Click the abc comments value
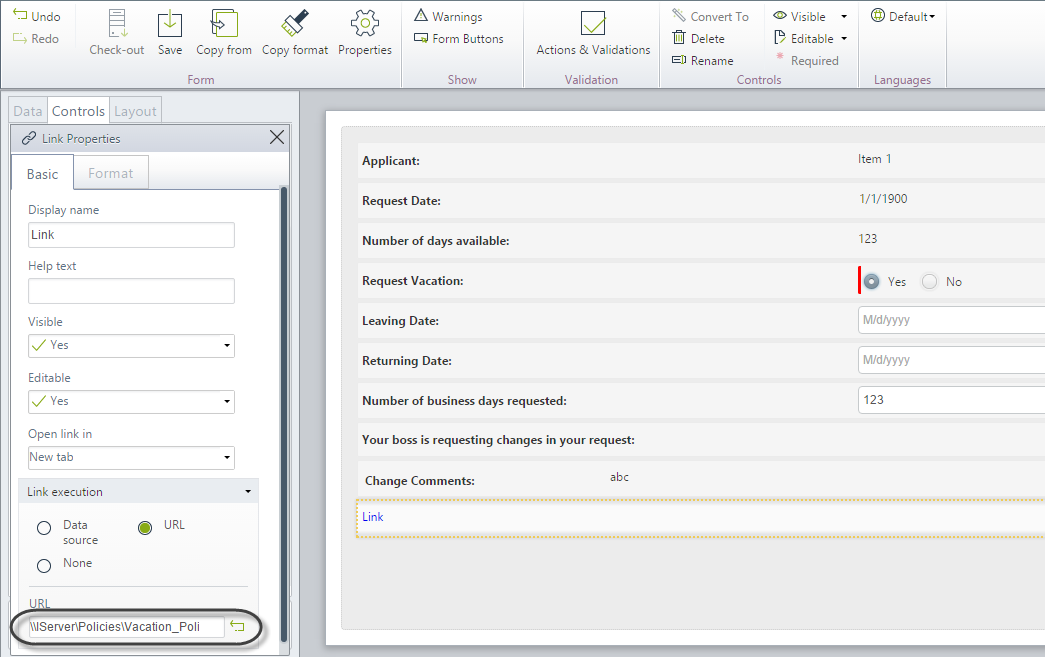Viewport: 1045px width, 657px height. click(x=619, y=477)
